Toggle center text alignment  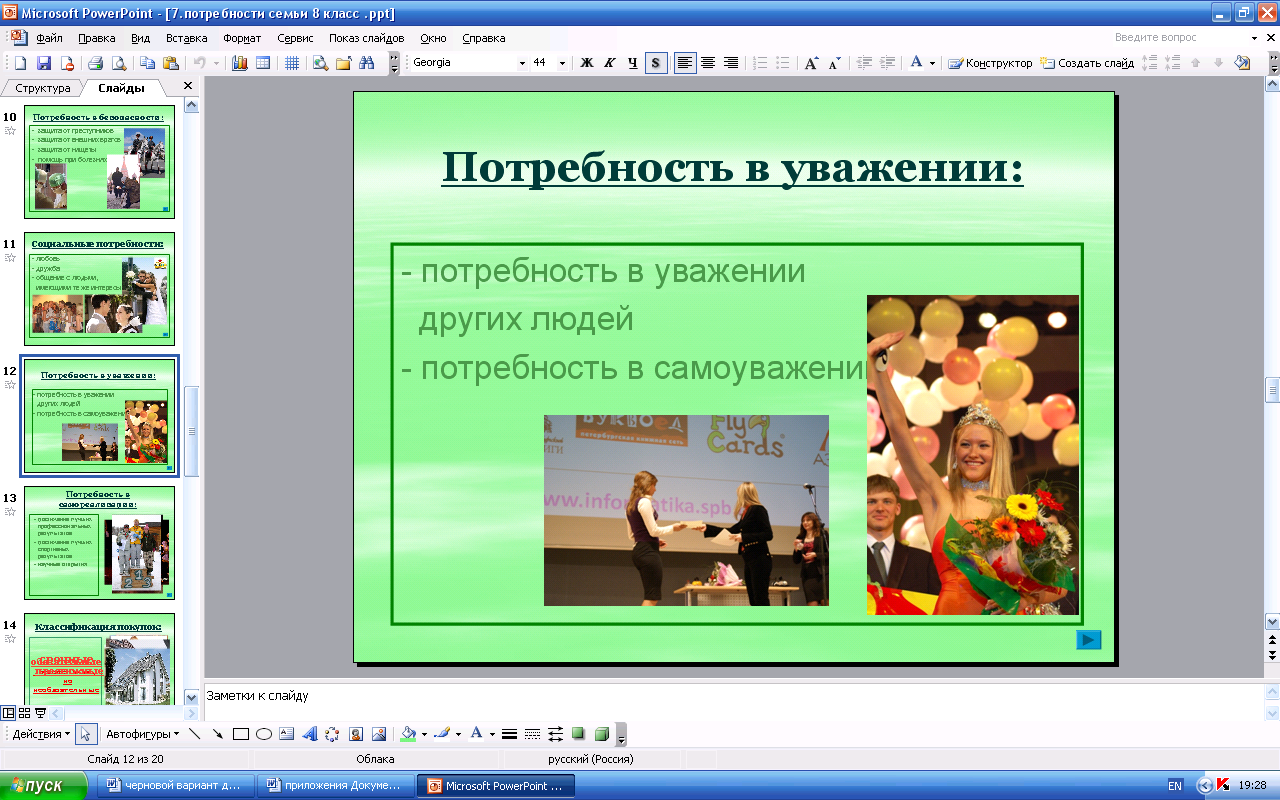point(708,63)
